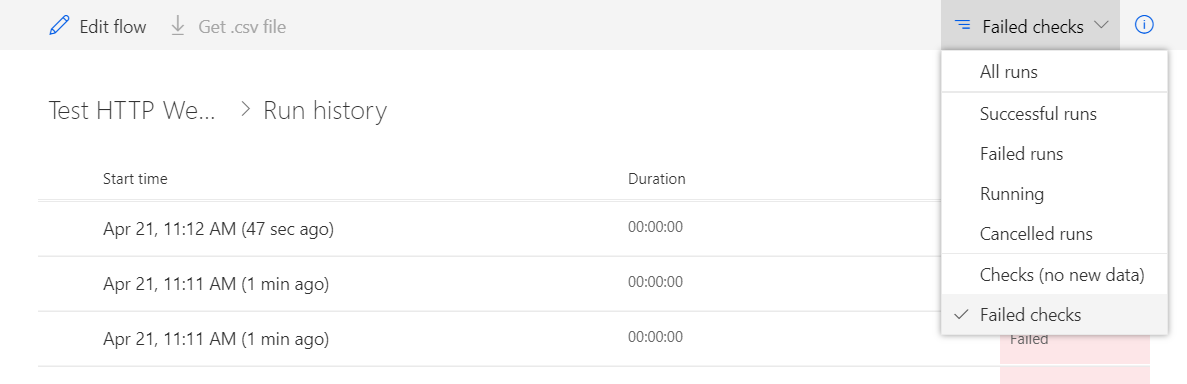The height and width of the screenshot is (384, 1187).
Task: Click the download arrow icon for .csv
Action: pos(178,27)
